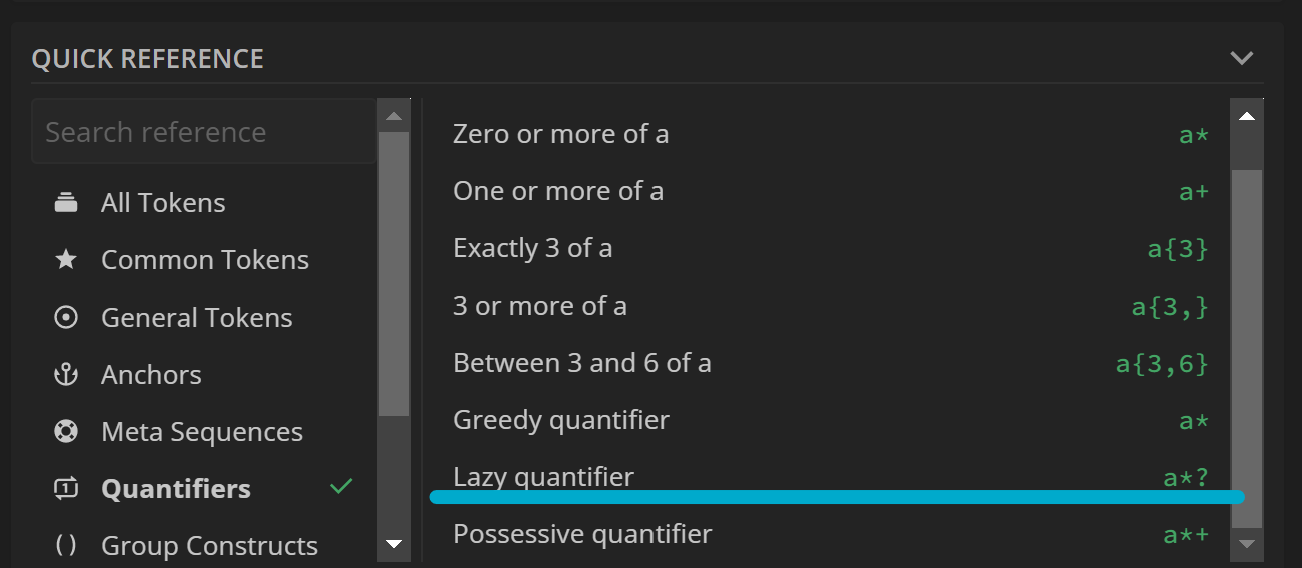Screen dimensions: 1302x568
Task: Click the Group Constructs parentheses icon
Action: pyautogui.click(x=66, y=546)
